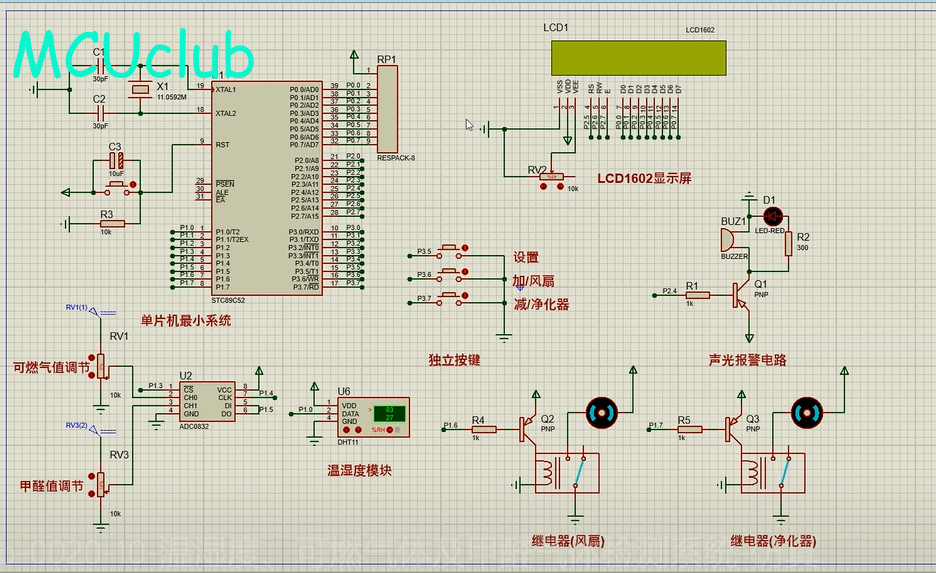Viewport: 936px width, 573px height.
Task: Select the Q3 PNP transistor
Action: [x=733, y=429]
